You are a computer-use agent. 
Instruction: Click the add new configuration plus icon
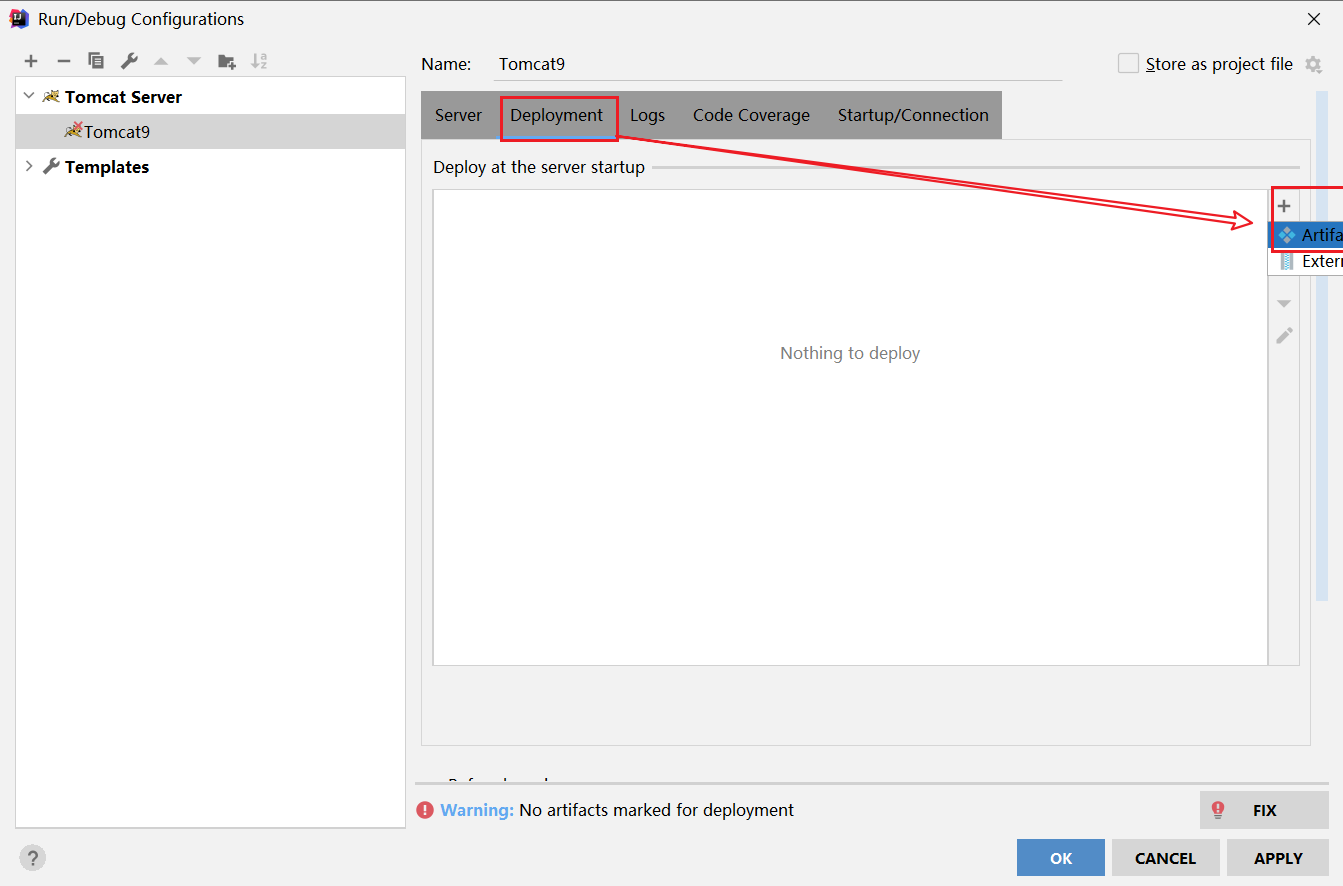(31, 61)
